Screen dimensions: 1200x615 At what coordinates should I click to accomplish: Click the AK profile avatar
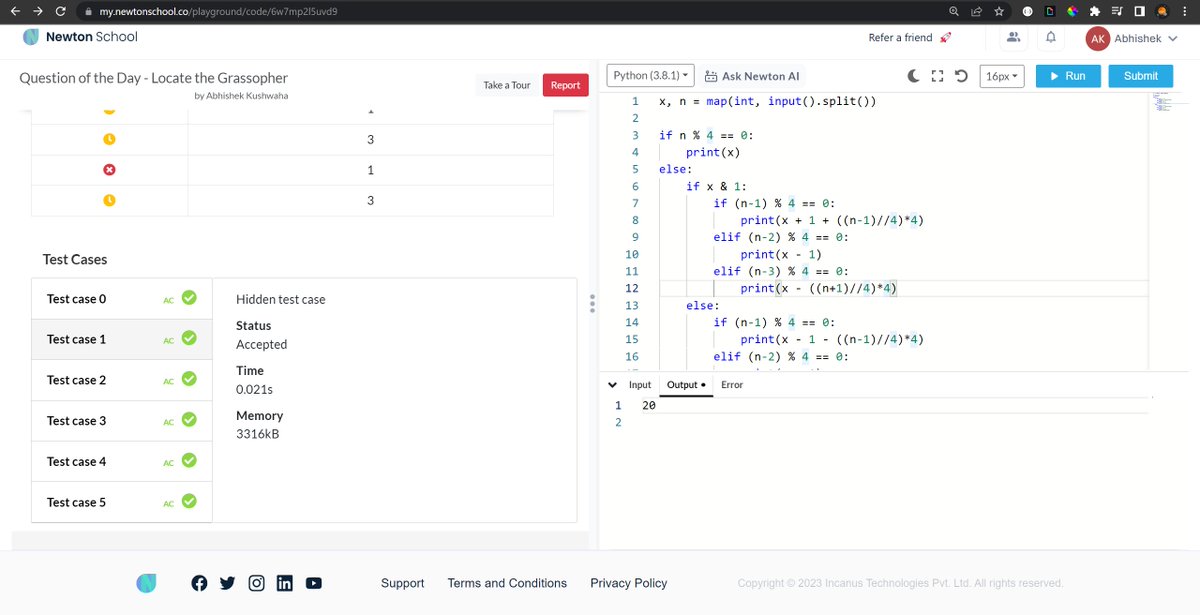pyautogui.click(x=1097, y=38)
